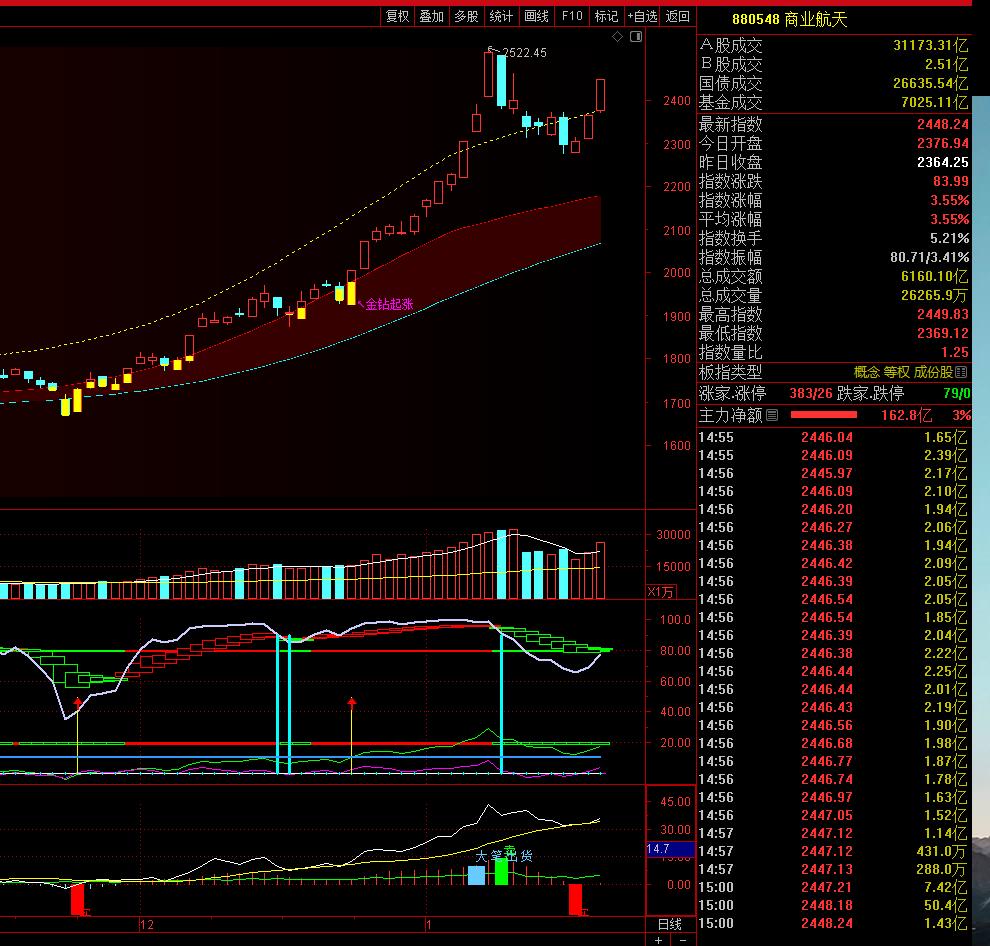Click 跌家.跌停 count 79/0
The height and width of the screenshot is (946, 990).
[x=957, y=393]
